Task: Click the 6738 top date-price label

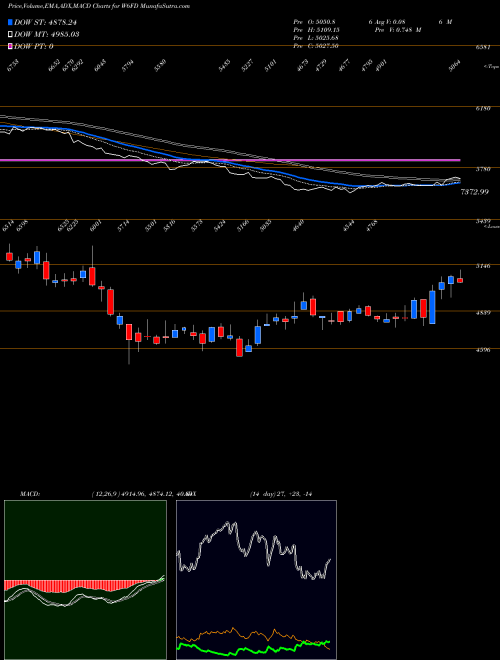Action: coord(13,66)
